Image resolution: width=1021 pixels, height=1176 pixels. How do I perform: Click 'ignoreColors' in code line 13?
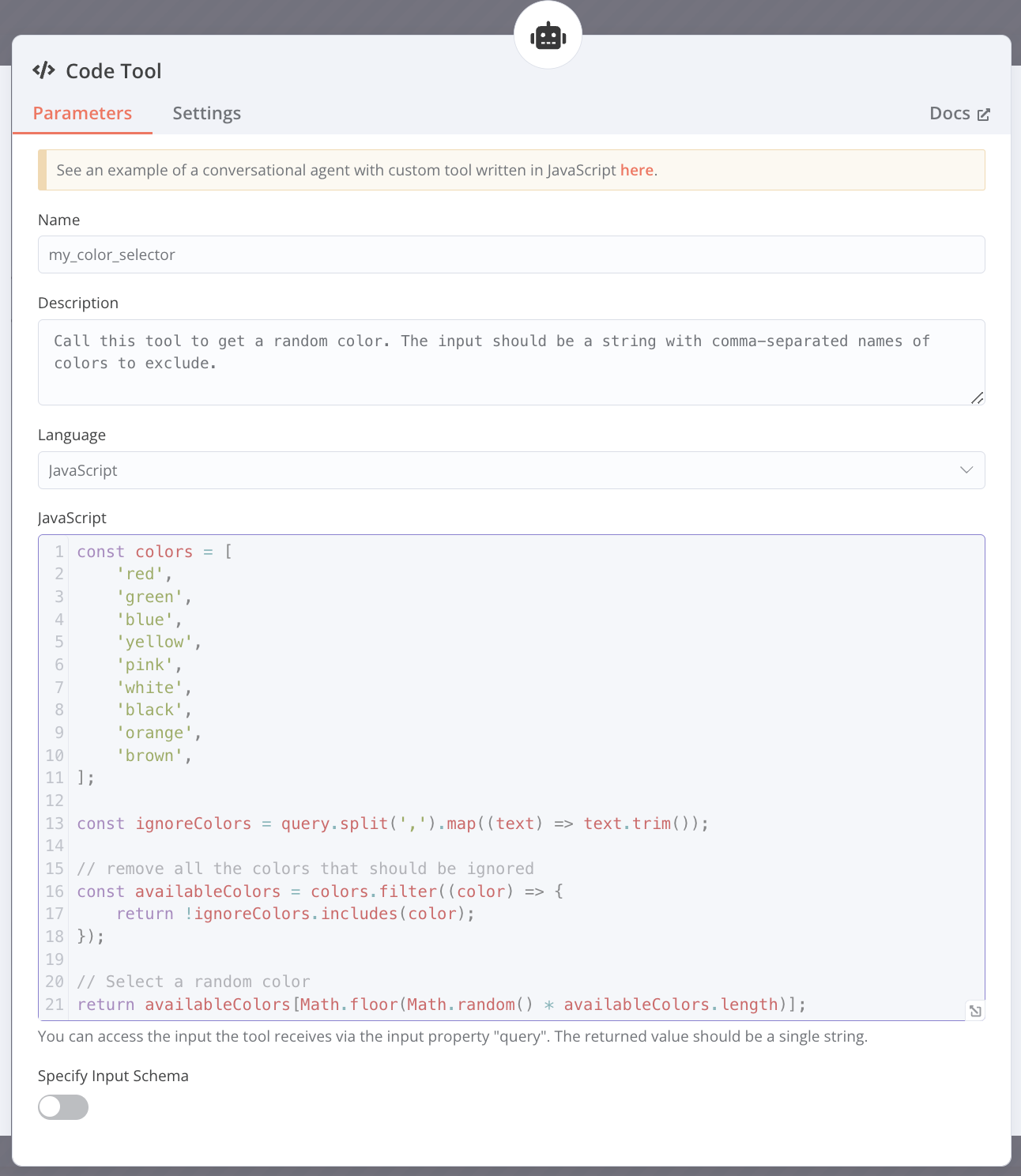point(194,824)
